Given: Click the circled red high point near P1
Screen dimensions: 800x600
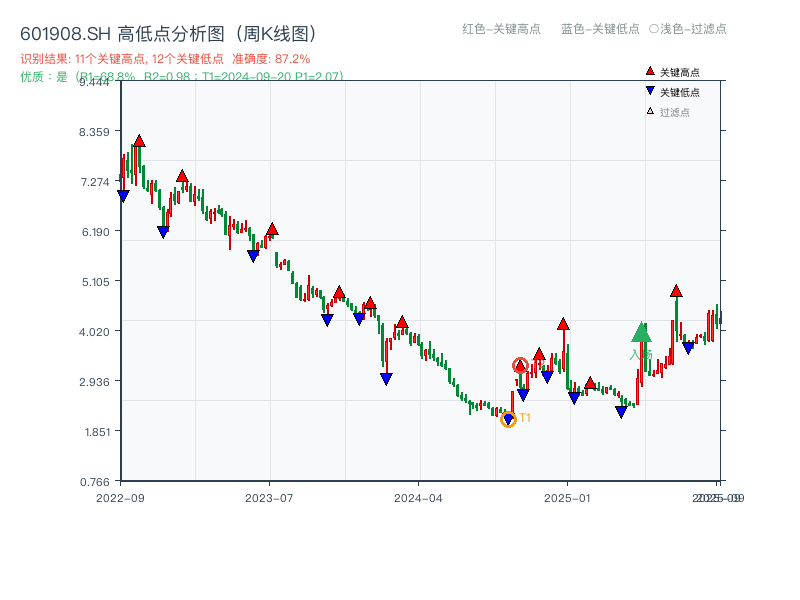Looking at the screenshot, I should [521, 365].
